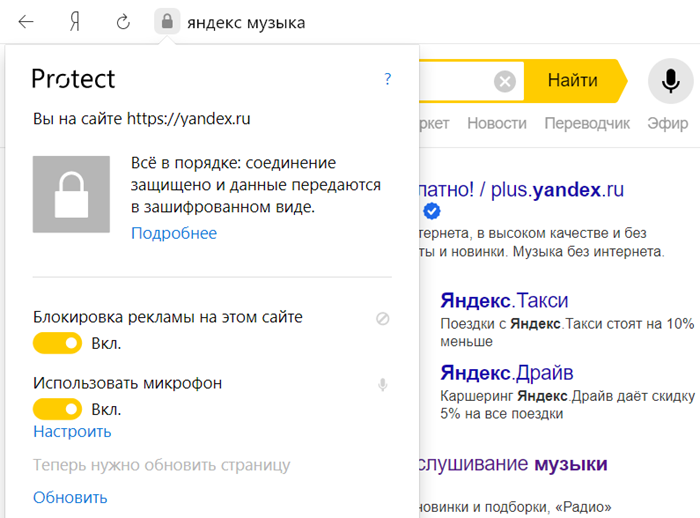Click address bar text яндекс музыка
The width and height of the screenshot is (700, 518).
pos(246,22)
